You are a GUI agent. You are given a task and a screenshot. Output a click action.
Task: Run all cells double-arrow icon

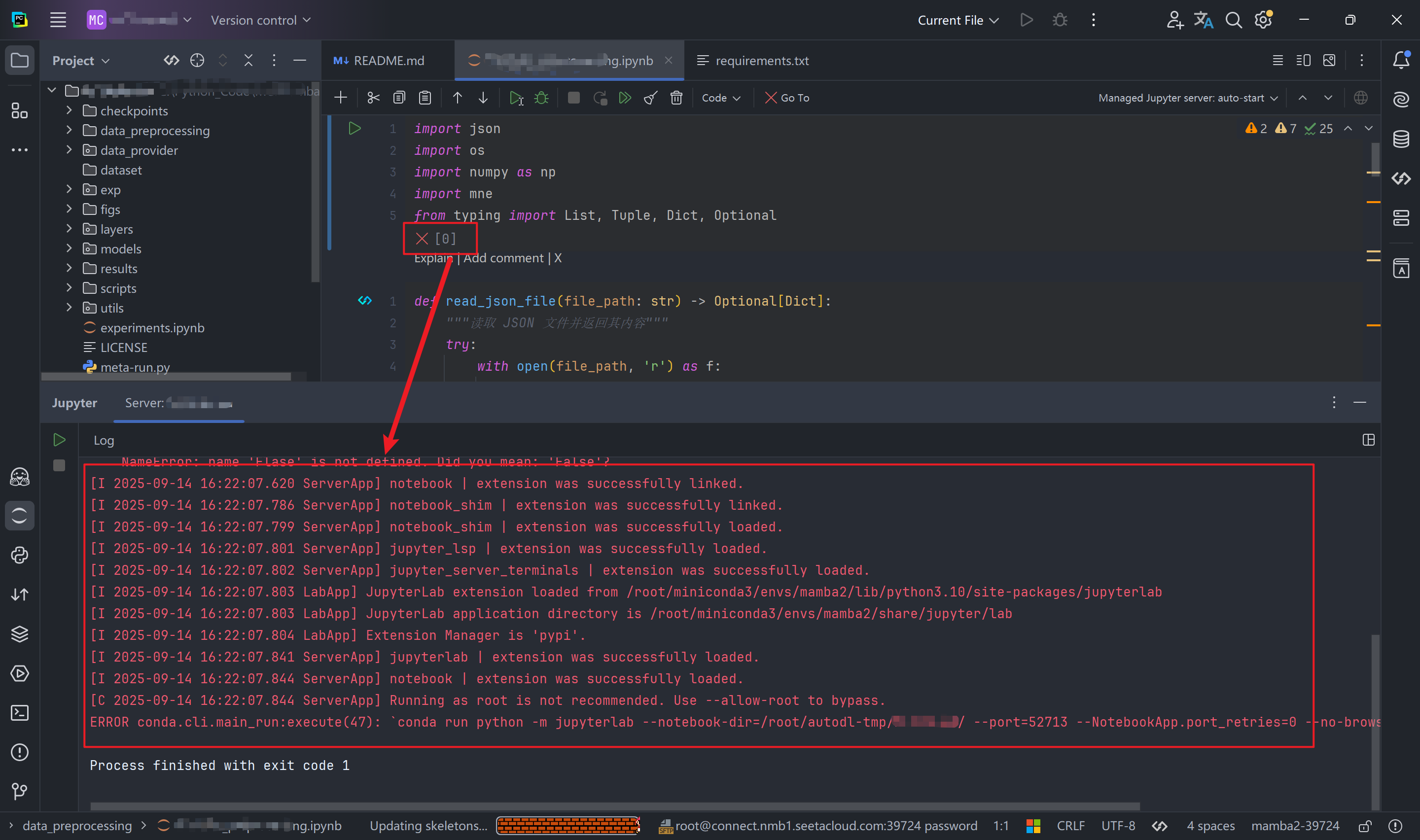[x=625, y=98]
